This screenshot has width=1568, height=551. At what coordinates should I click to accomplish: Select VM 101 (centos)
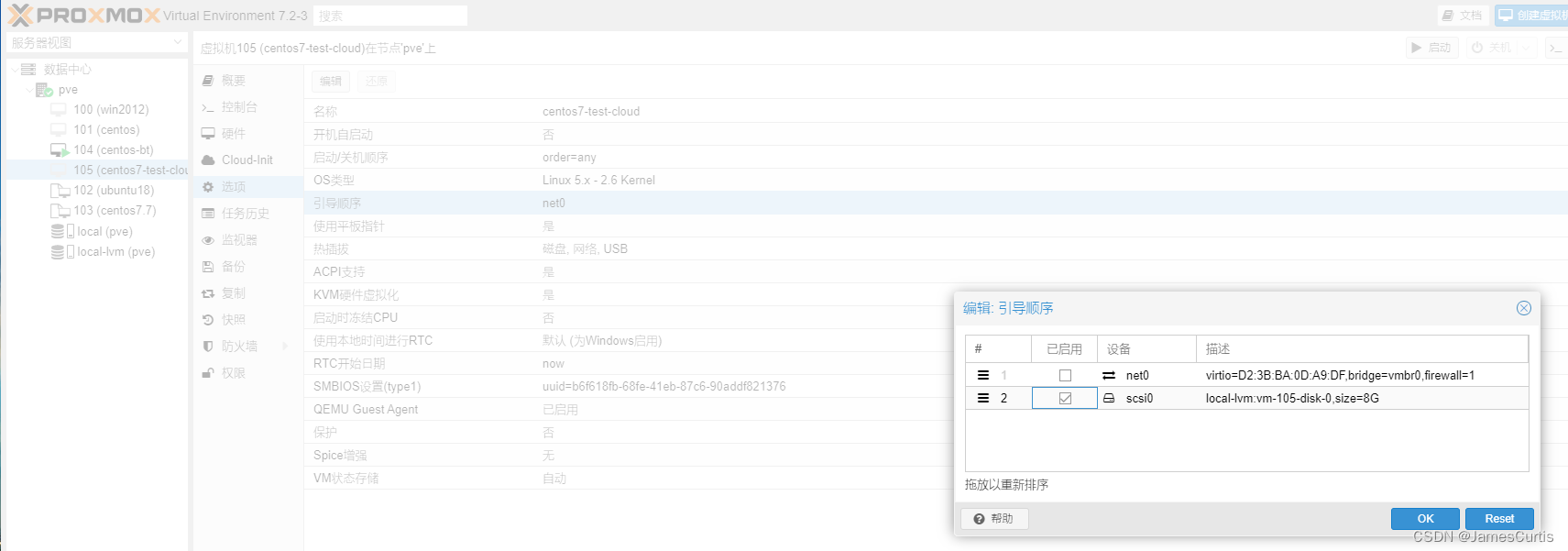[106, 129]
